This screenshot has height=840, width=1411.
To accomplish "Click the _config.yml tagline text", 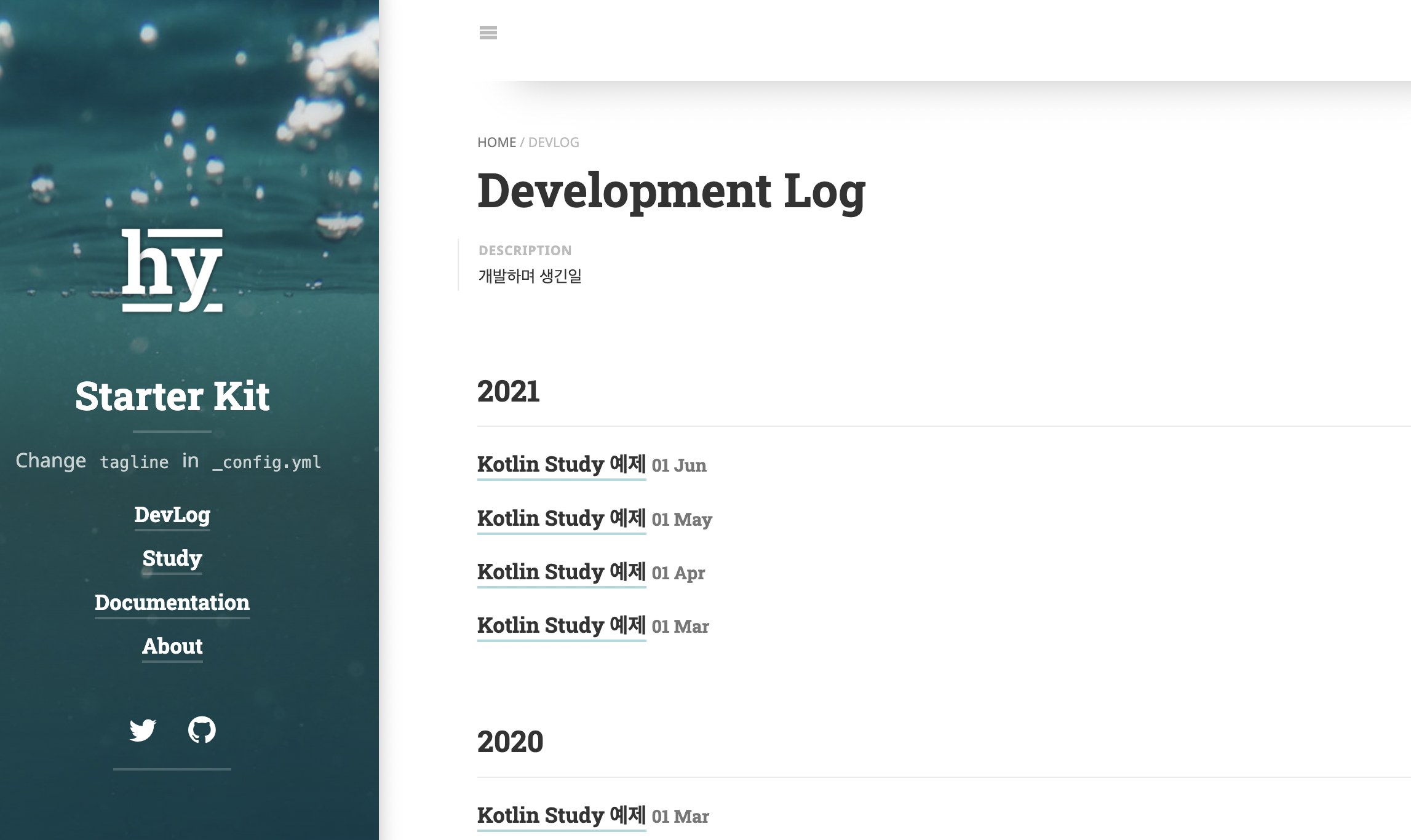I will (x=267, y=462).
